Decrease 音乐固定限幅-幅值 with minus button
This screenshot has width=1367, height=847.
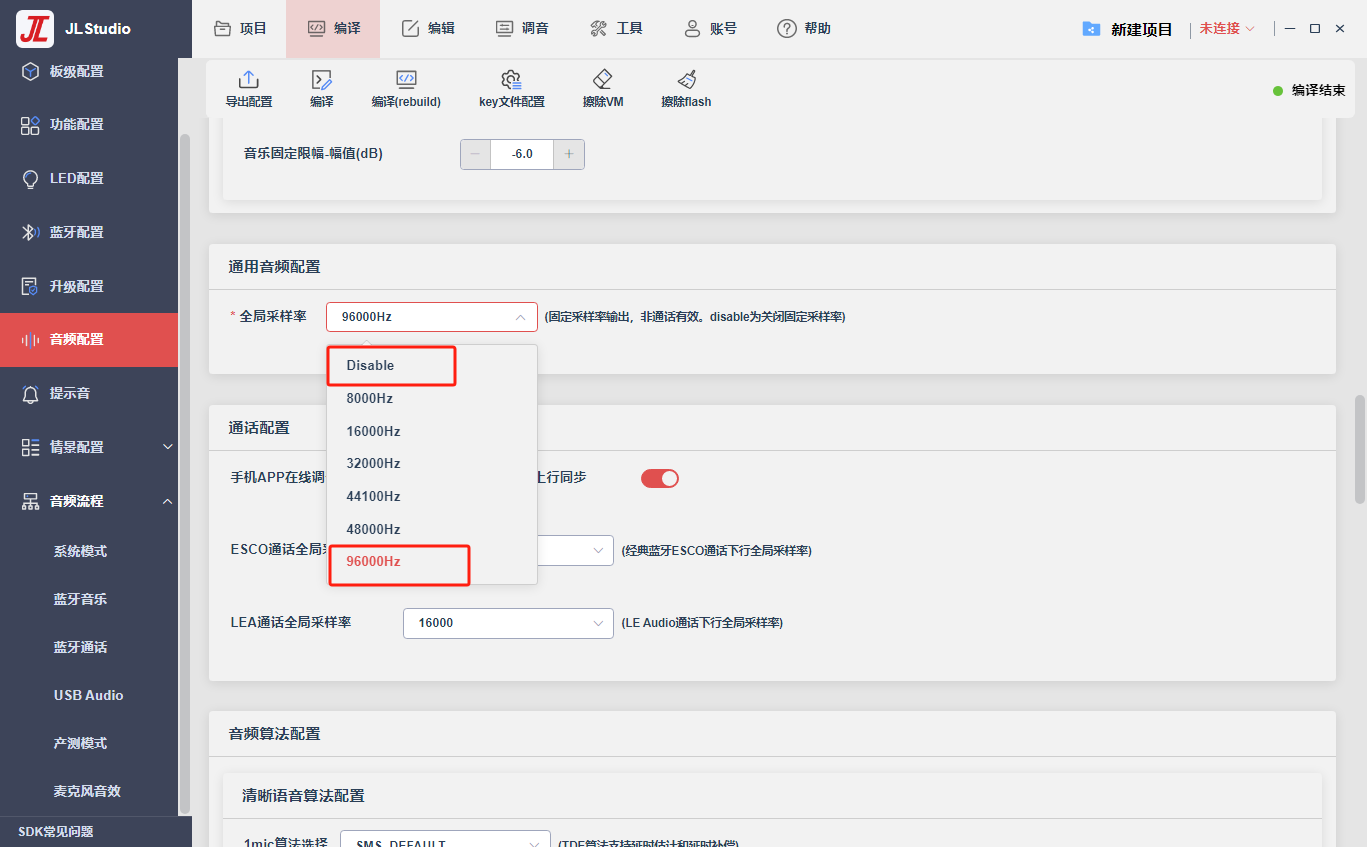475,154
